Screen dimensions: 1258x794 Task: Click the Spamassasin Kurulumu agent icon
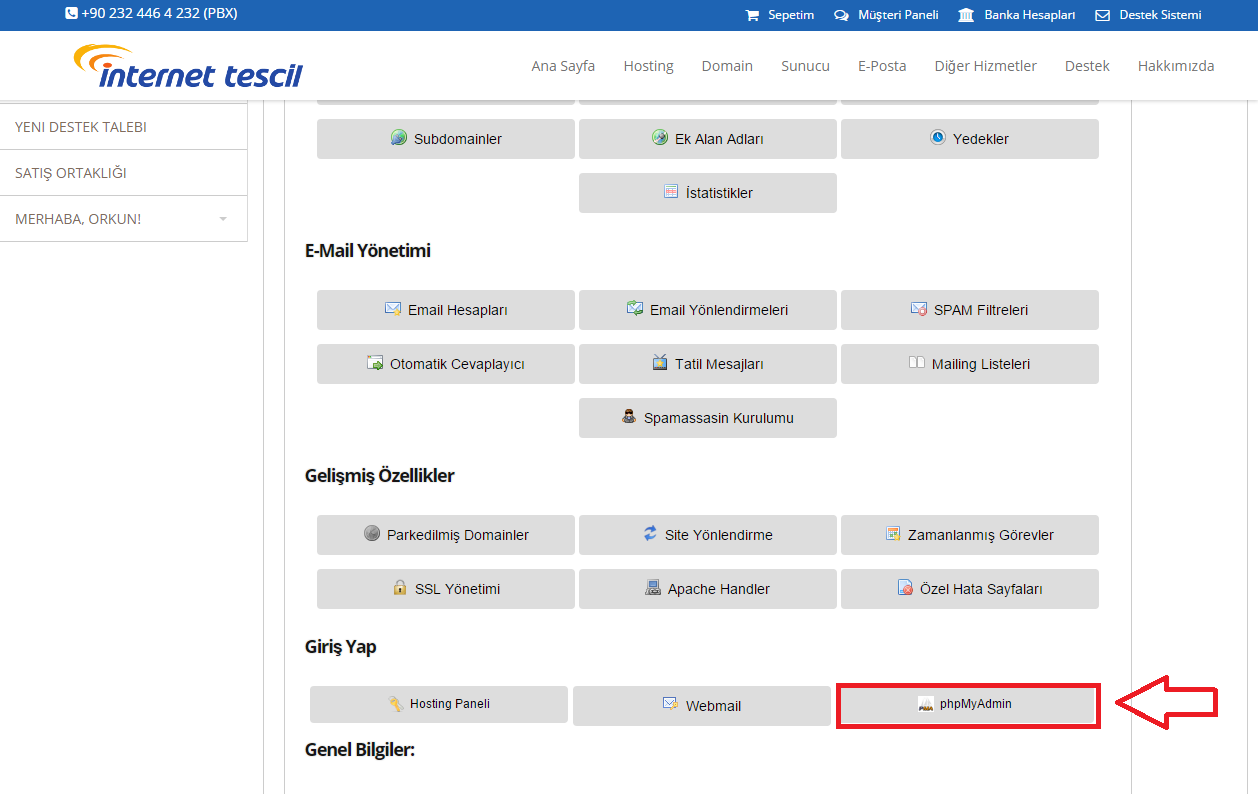pos(629,417)
